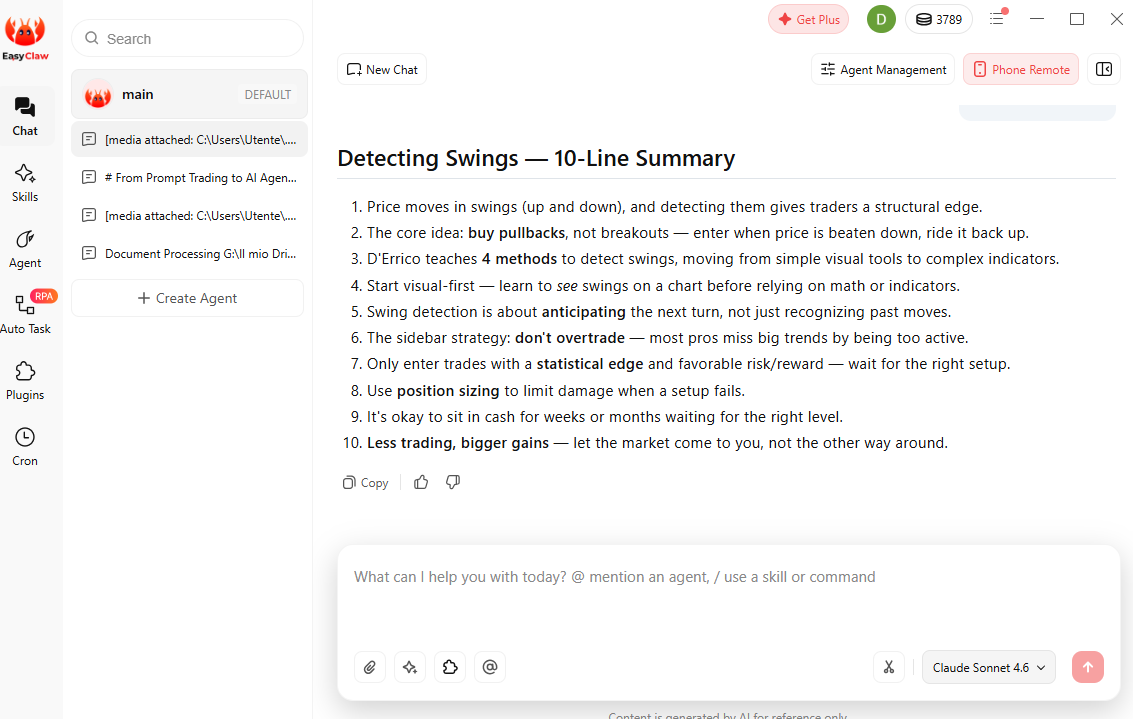Click the magnifier icon in Search
This screenshot has width=1133, height=719.
coord(92,38)
